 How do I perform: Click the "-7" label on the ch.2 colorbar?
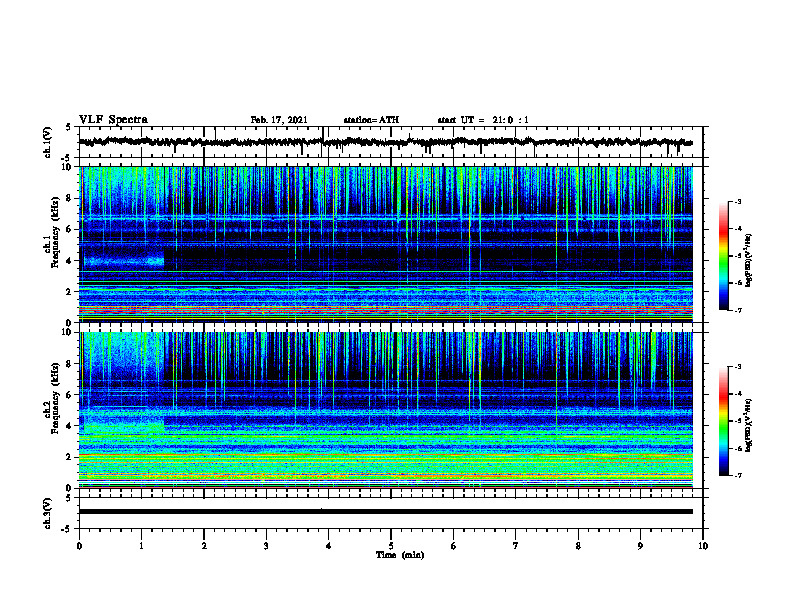(x=738, y=476)
